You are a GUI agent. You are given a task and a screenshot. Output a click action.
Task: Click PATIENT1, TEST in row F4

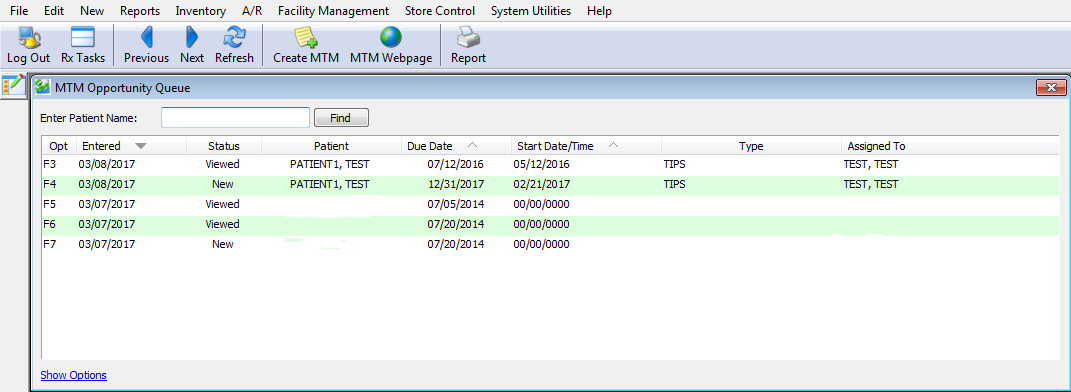[x=330, y=184]
